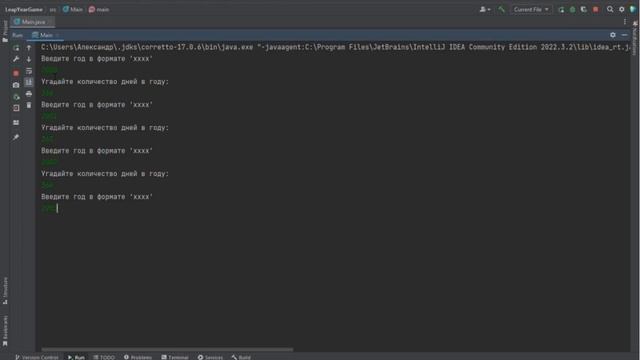Click src in the navigation breadcrumb
640x360 pixels.
click(53, 9)
